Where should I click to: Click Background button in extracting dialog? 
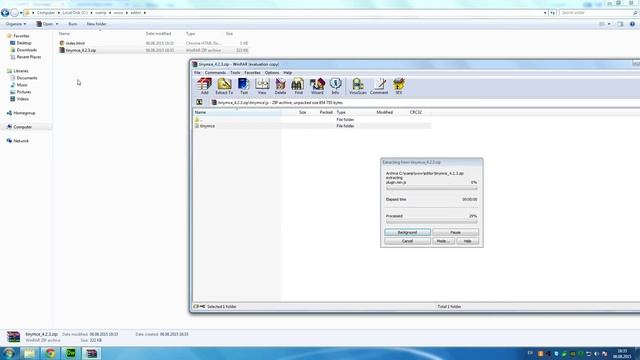[x=407, y=232]
